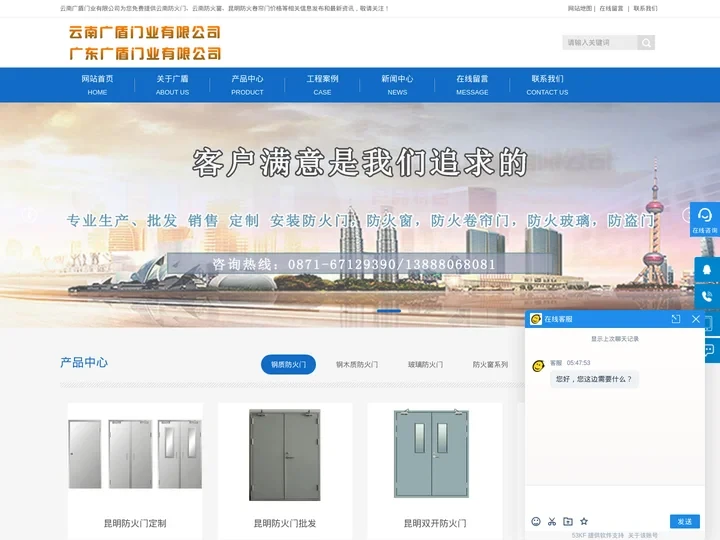Select the 钢质防火门 product tab
720x540 pixels.
tap(288, 365)
